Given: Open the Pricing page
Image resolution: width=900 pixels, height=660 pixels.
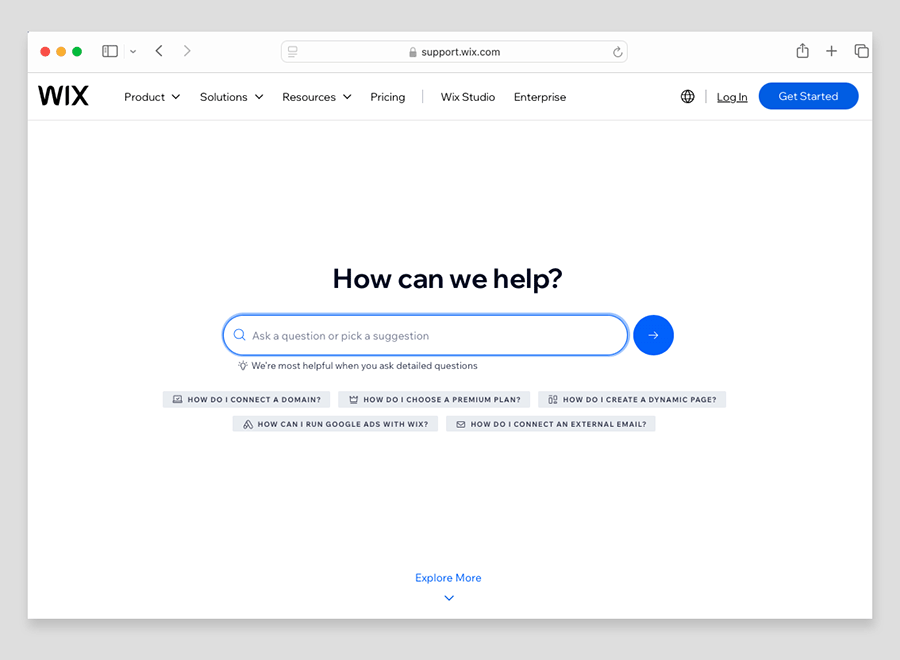Looking at the screenshot, I should tap(387, 97).
